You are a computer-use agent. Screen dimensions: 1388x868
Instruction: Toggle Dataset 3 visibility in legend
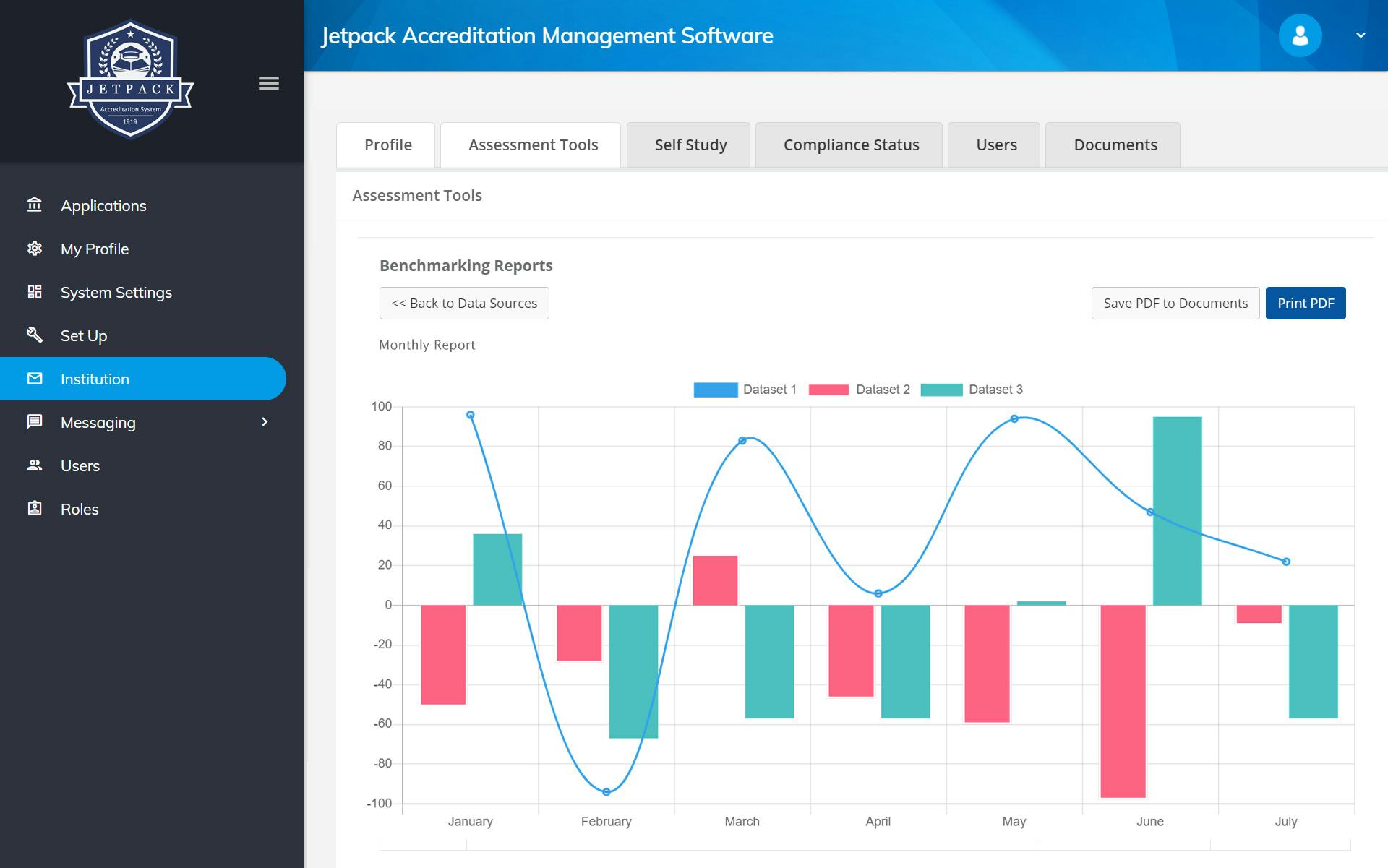click(995, 390)
